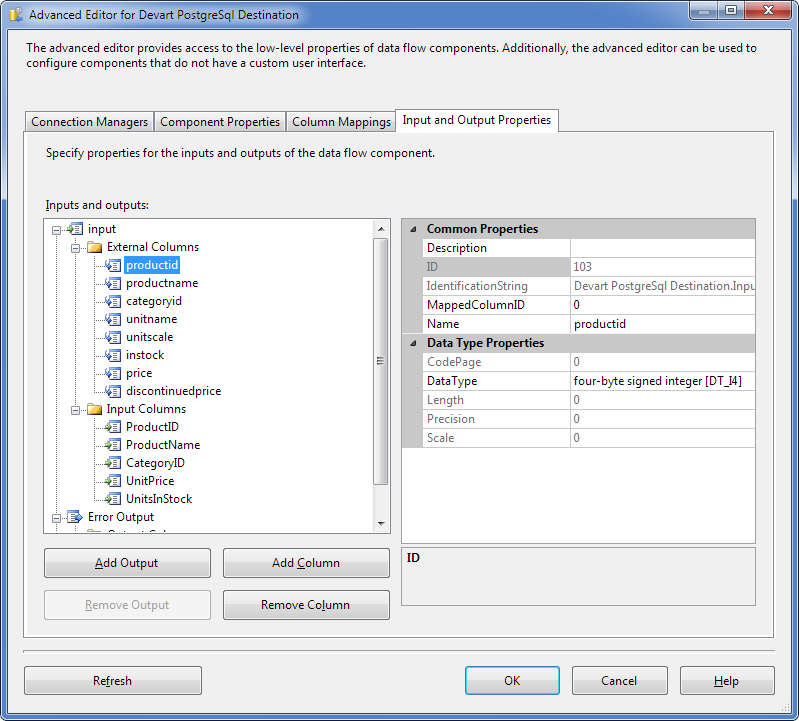Click the Refresh button
Image resolution: width=799 pixels, height=721 pixels.
[112, 681]
